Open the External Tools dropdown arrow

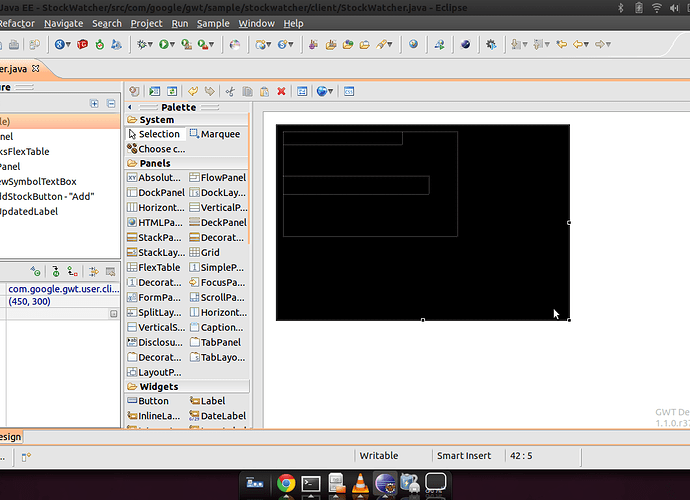[212, 44]
